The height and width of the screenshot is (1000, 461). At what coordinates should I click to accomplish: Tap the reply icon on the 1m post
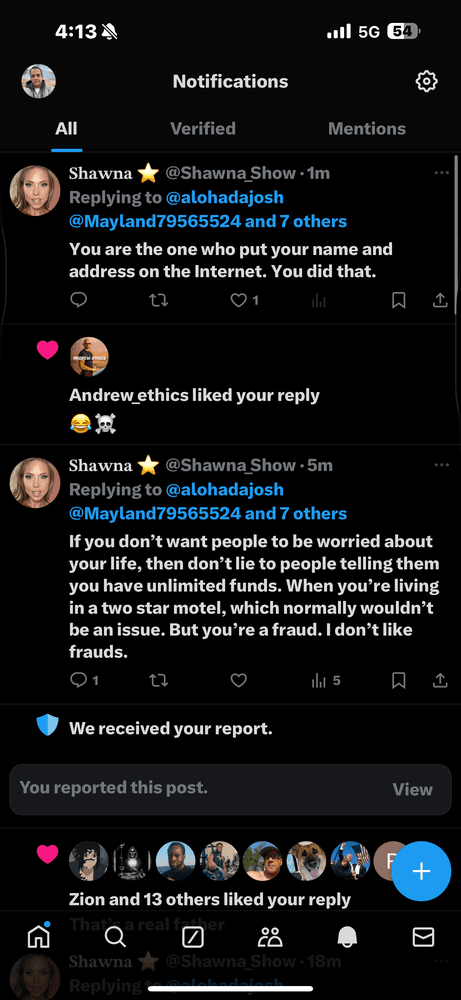click(x=78, y=300)
